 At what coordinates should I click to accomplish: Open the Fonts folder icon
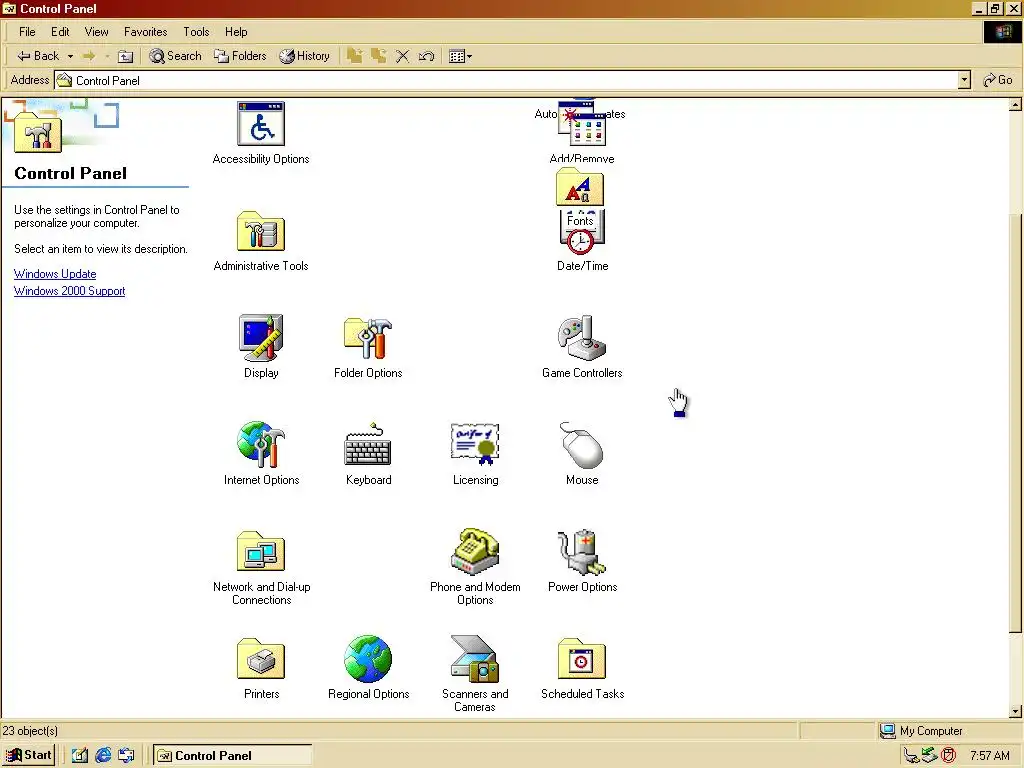click(x=580, y=187)
